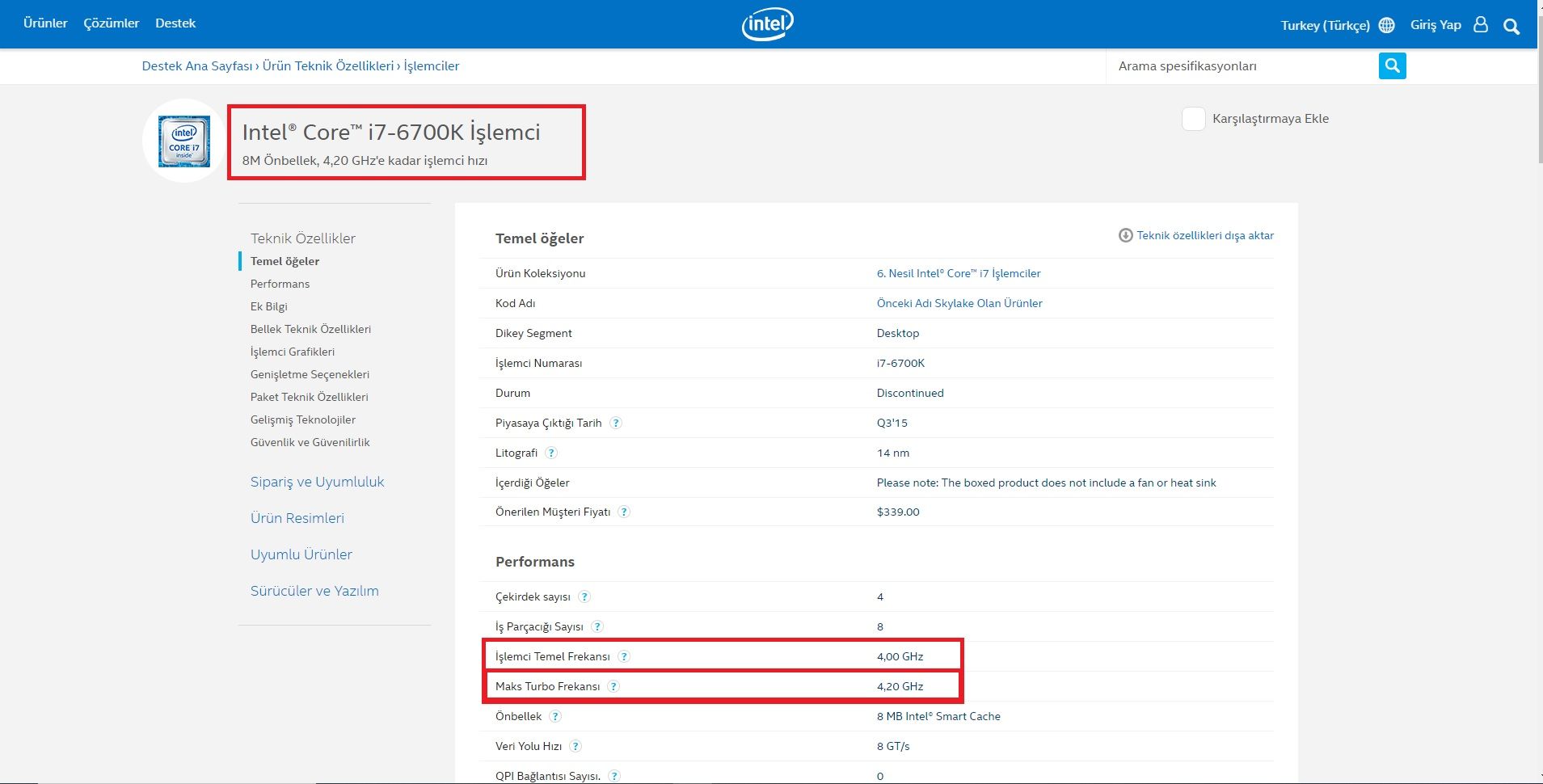Image resolution: width=1543 pixels, height=784 pixels.
Task: Expand the Sürücüler ve Yazılım section
Action: (314, 591)
